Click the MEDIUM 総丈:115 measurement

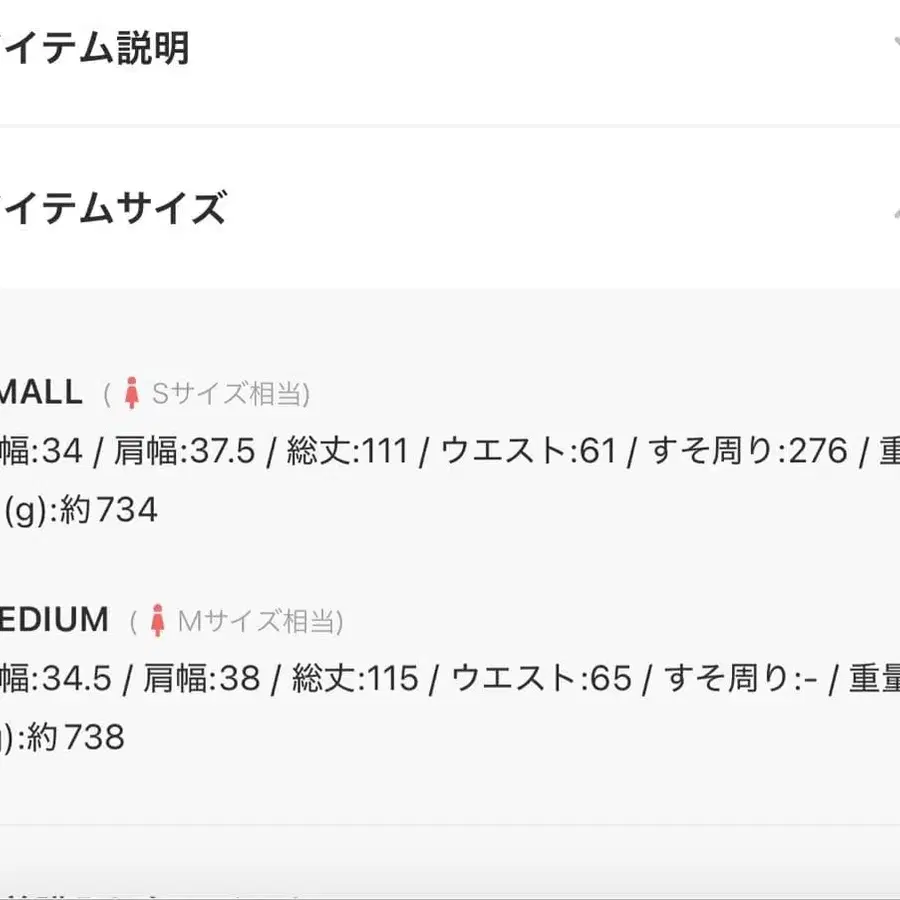(355, 679)
